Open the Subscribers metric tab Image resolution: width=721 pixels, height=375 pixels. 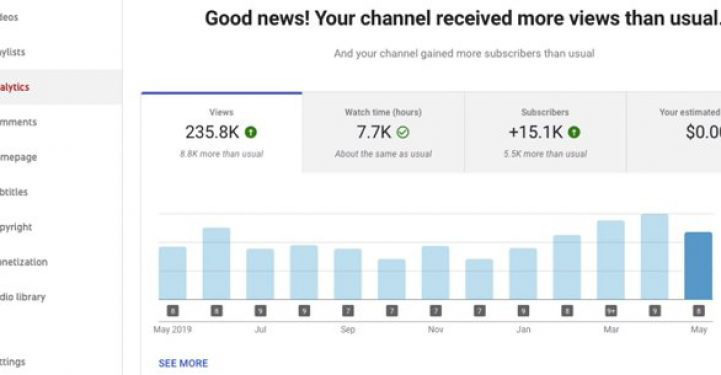tap(545, 132)
